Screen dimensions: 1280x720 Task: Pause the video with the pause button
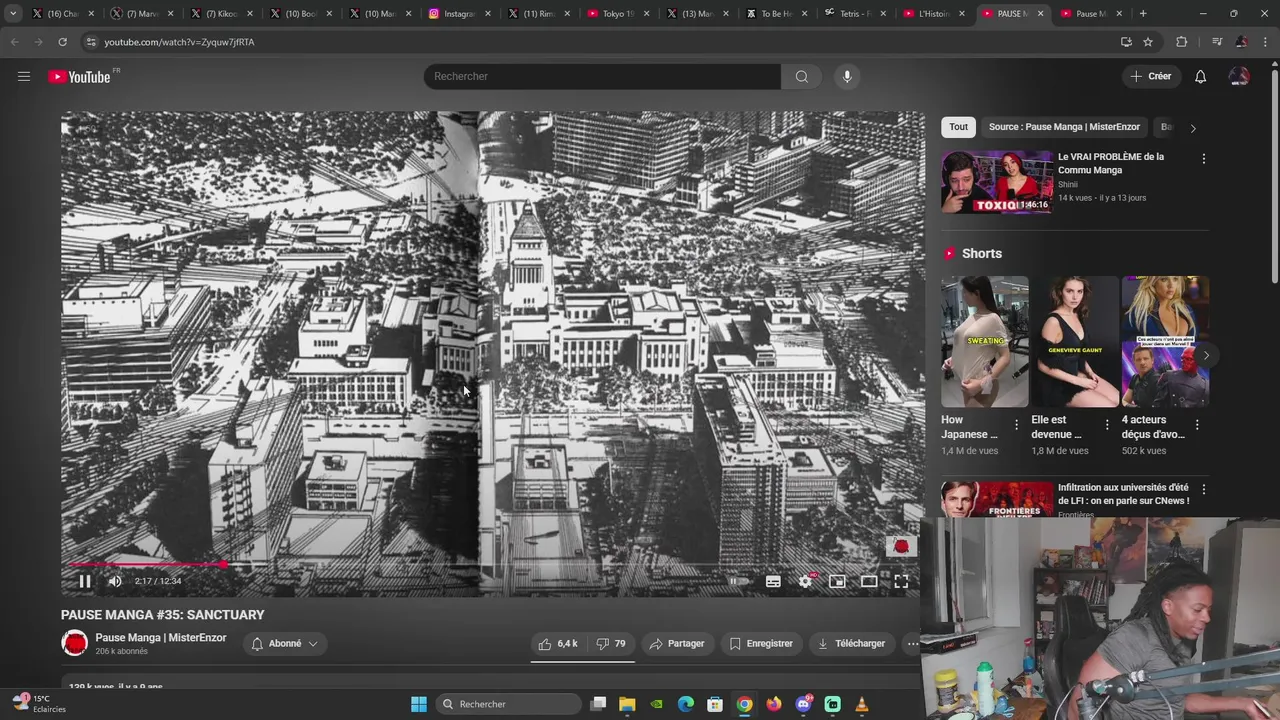[x=85, y=581]
